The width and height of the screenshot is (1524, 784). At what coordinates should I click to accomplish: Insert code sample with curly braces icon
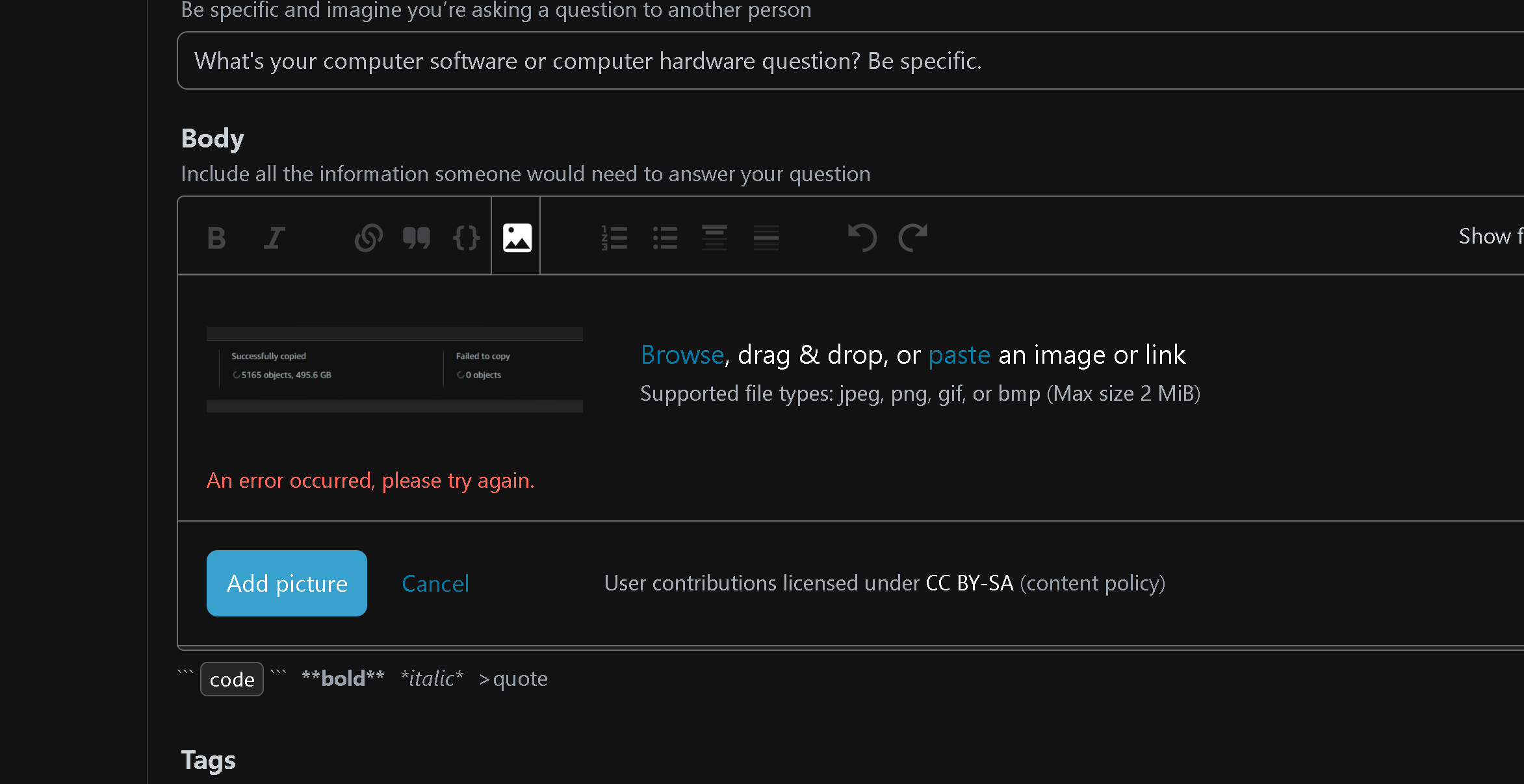point(466,238)
